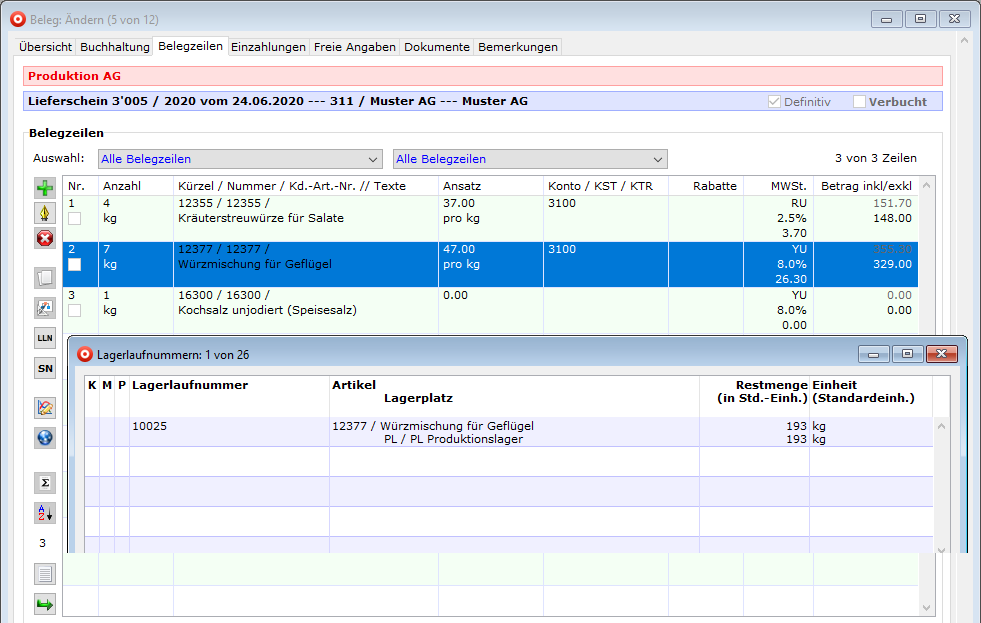Open the LLN lot numbers button
Image resolution: width=981 pixels, height=623 pixels.
pyautogui.click(x=45, y=338)
